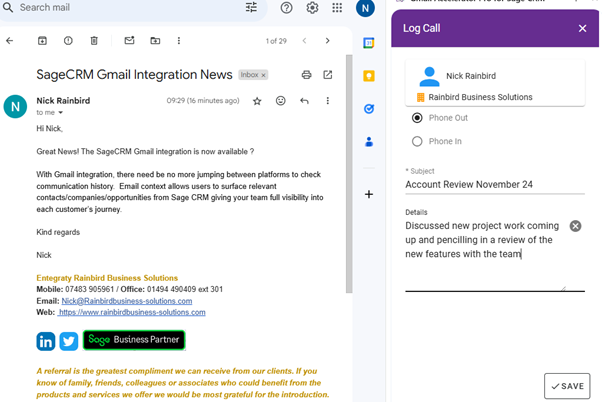Image resolution: width=602 pixels, height=402 pixels.
Task: Select the Phone Out radio button
Action: 417,118
